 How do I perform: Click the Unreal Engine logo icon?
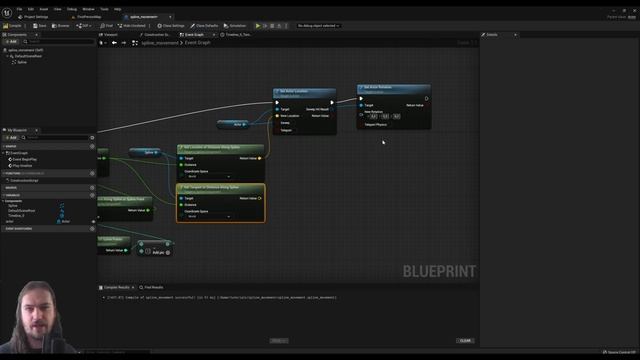click(7, 13)
